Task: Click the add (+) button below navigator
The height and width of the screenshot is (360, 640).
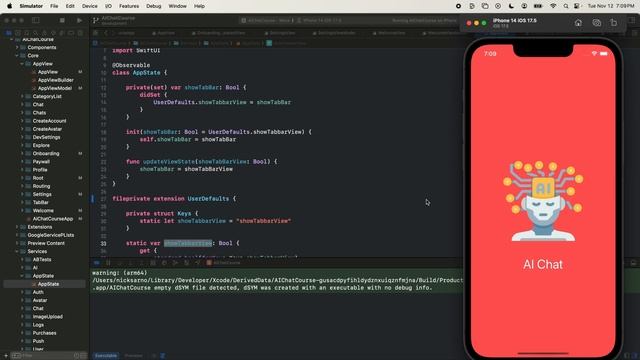Action: point(6,356)
